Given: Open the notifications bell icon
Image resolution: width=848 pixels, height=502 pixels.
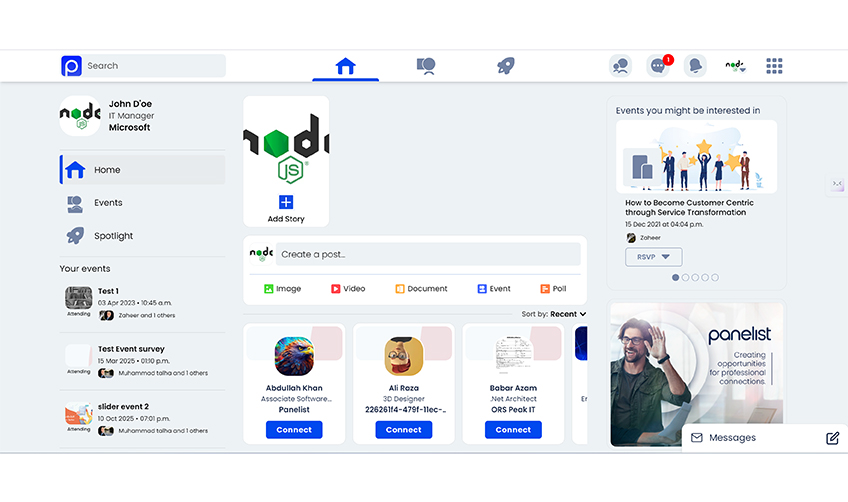Looking at the screenshot, I should pos(695,66).
